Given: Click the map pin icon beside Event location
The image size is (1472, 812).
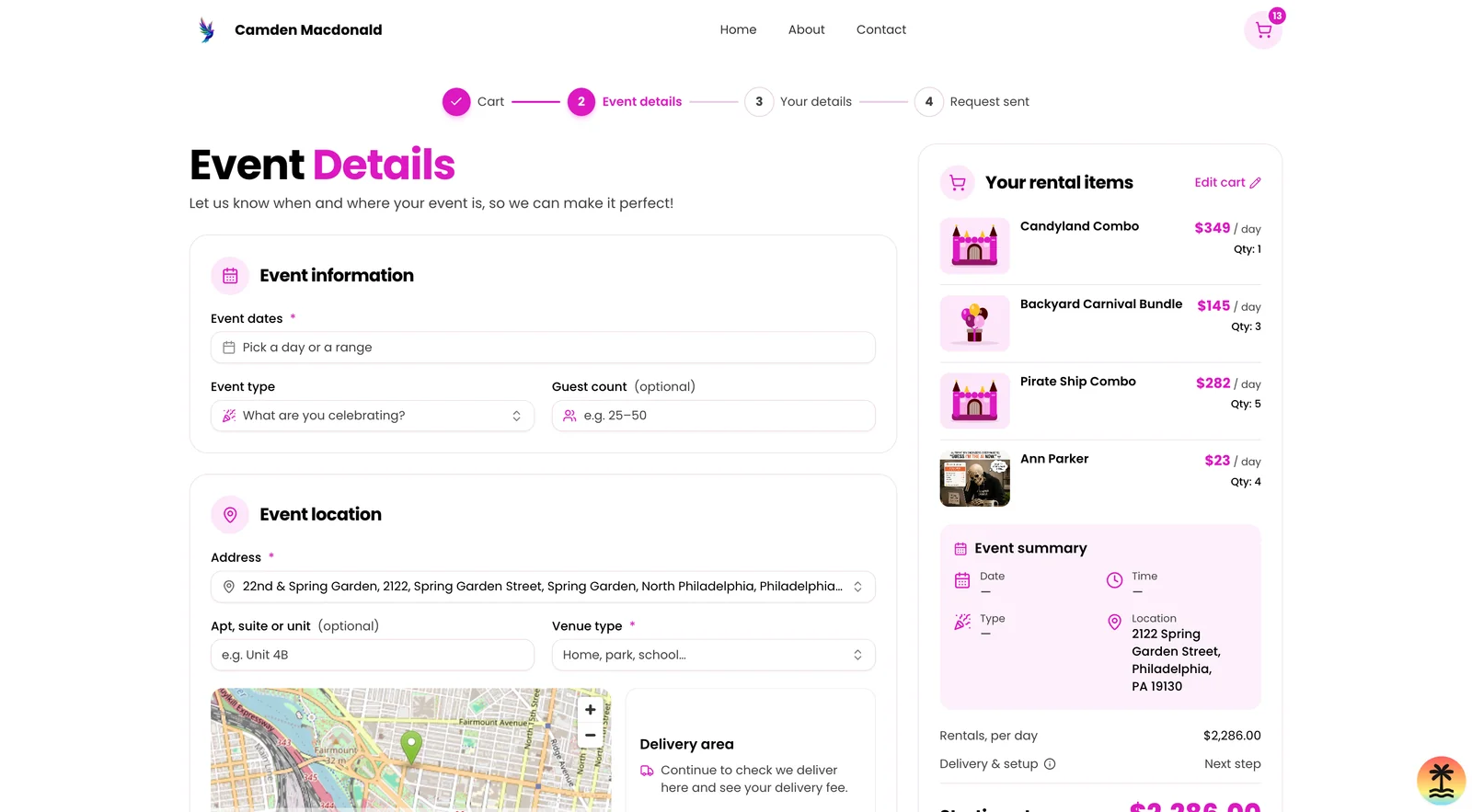Looking at the screenshot, I should (230, 515).
